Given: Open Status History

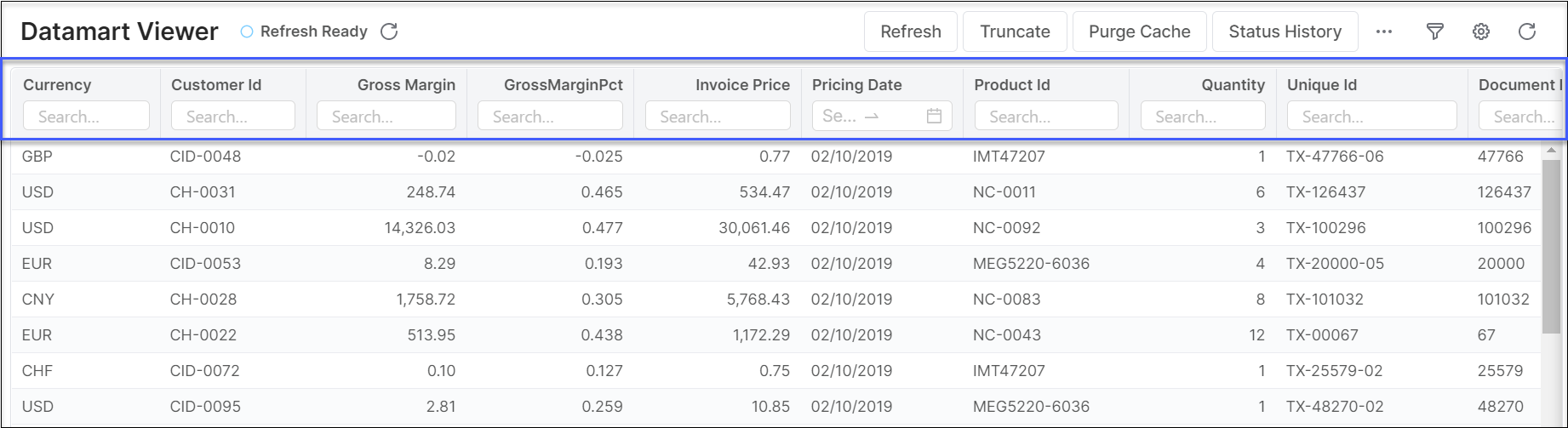Looking at the screenshot, I should pos(1285,31).
